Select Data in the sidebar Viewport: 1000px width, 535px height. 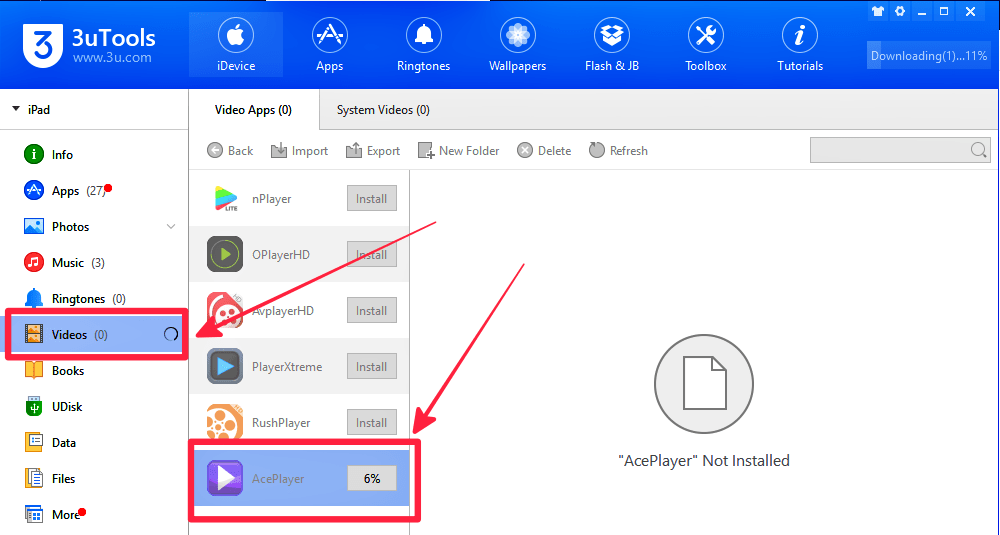(92, 443)
